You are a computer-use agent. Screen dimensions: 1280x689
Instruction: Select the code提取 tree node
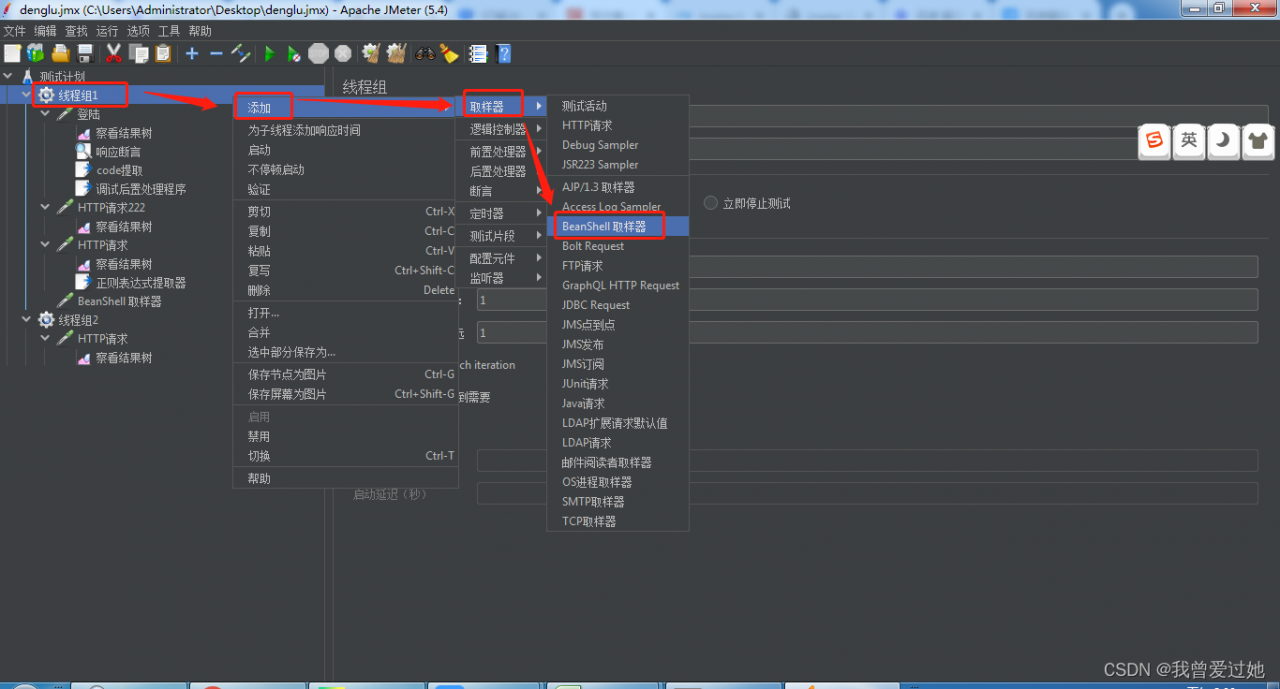click(119, 170)
